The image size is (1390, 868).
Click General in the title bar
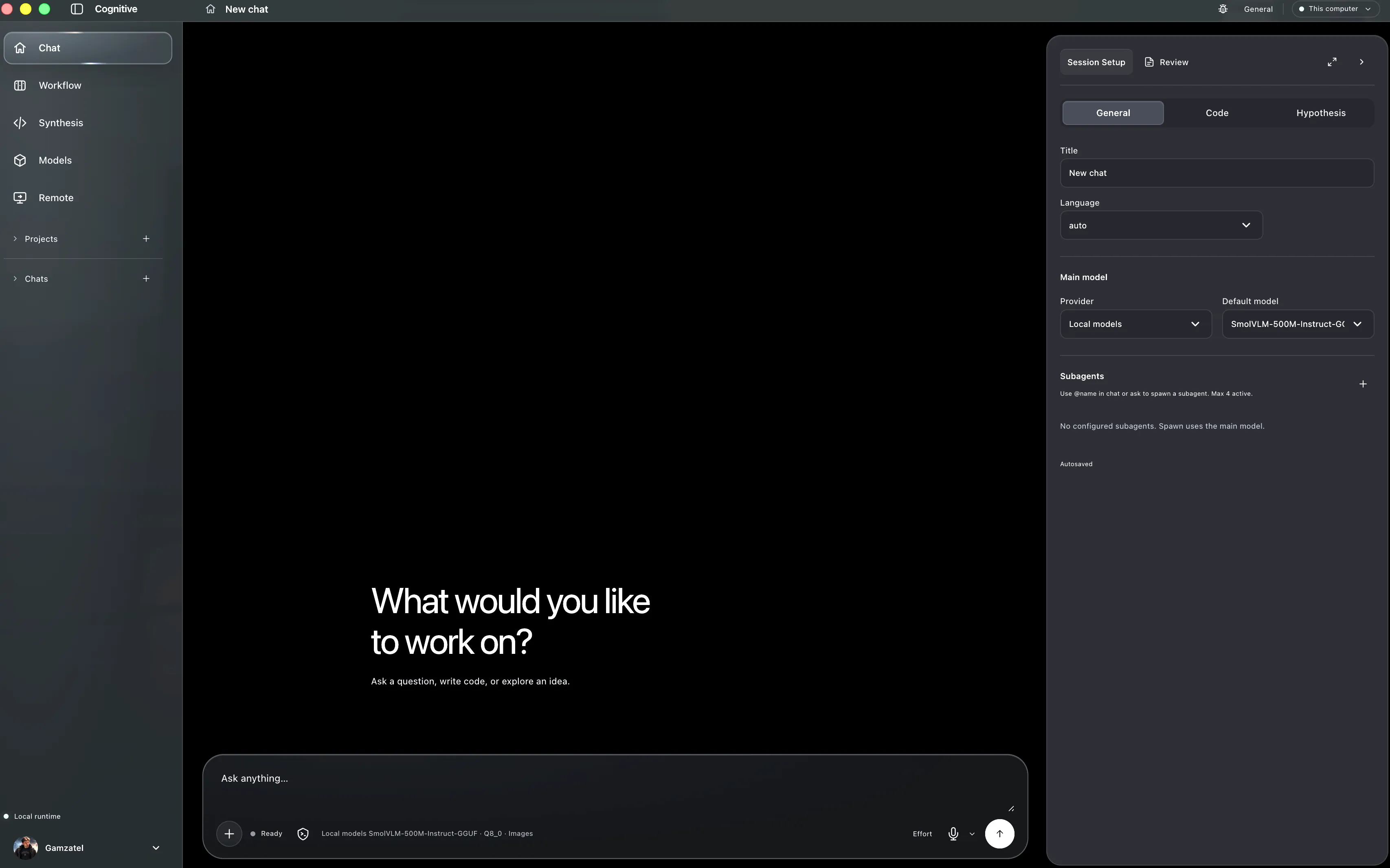pos(1258,9)
